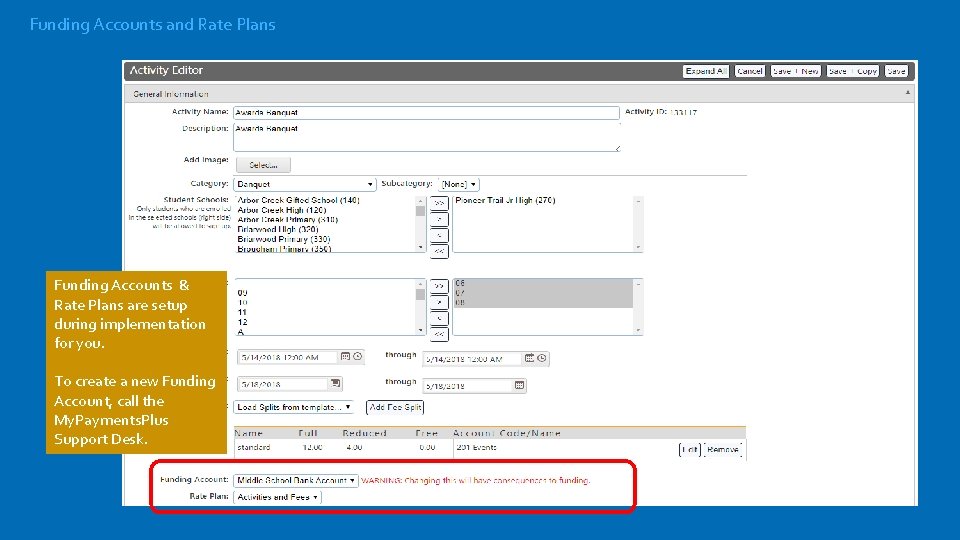Open calendar picker for through datetime 5/14/2019

(x=530, y=358)
